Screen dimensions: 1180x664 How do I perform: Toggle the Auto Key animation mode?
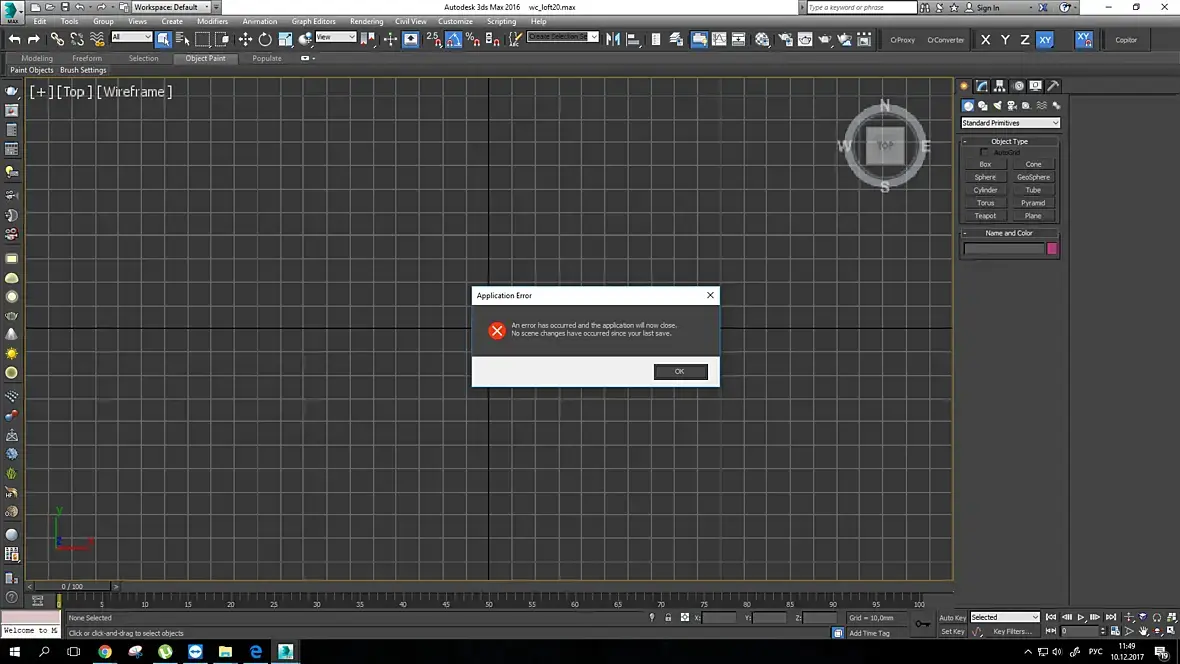point(952,617)
